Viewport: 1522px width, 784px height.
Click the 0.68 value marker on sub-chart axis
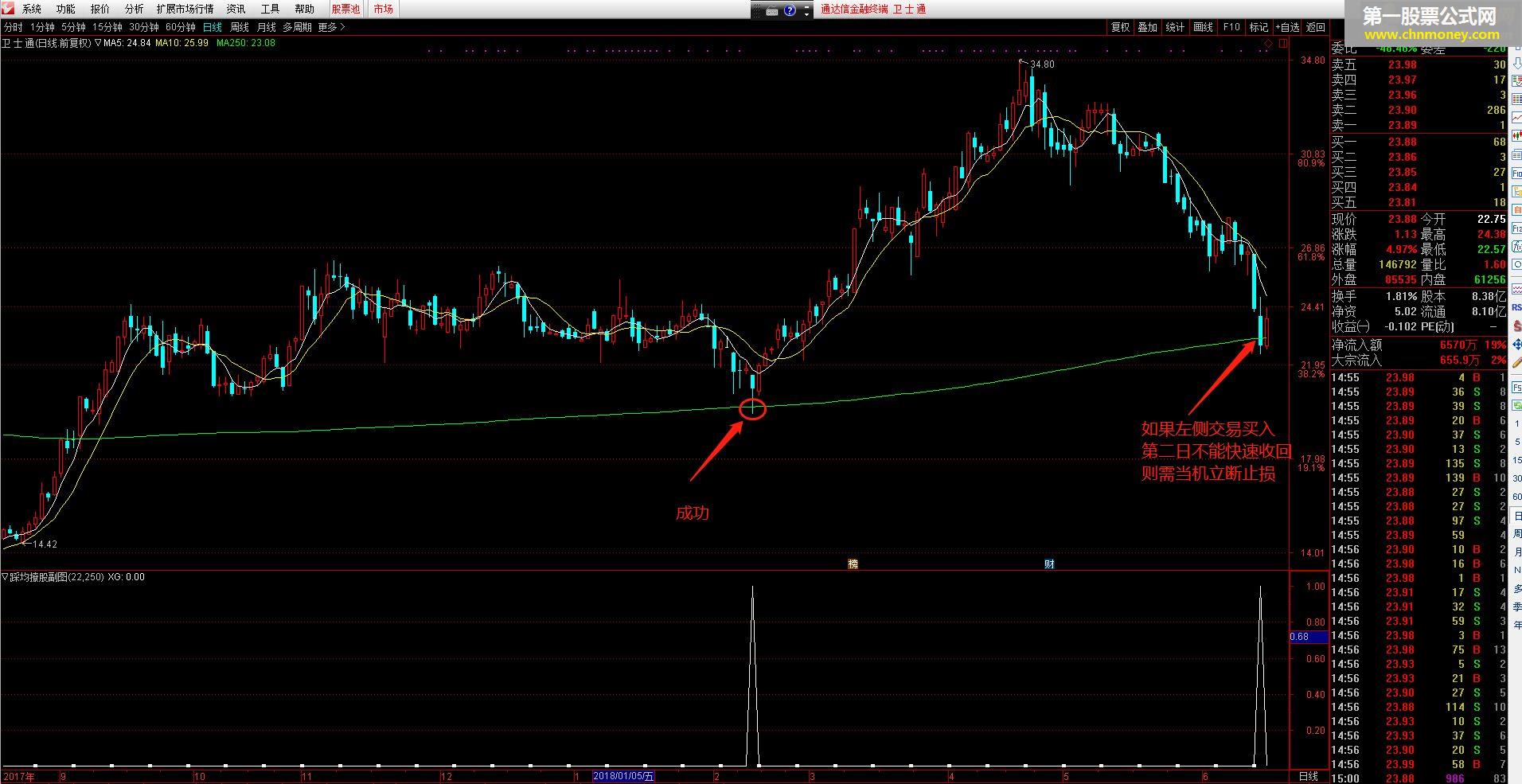(1309, 637)
